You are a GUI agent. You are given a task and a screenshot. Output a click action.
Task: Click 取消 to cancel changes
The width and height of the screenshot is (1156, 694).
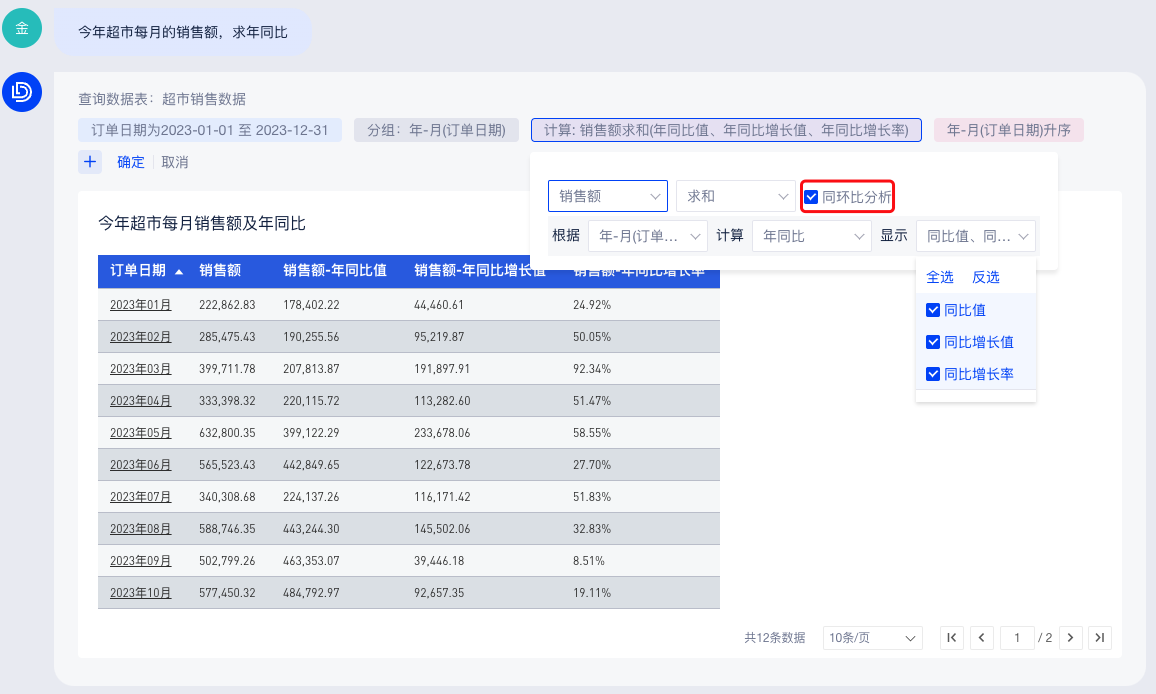(x=175, y=162)
